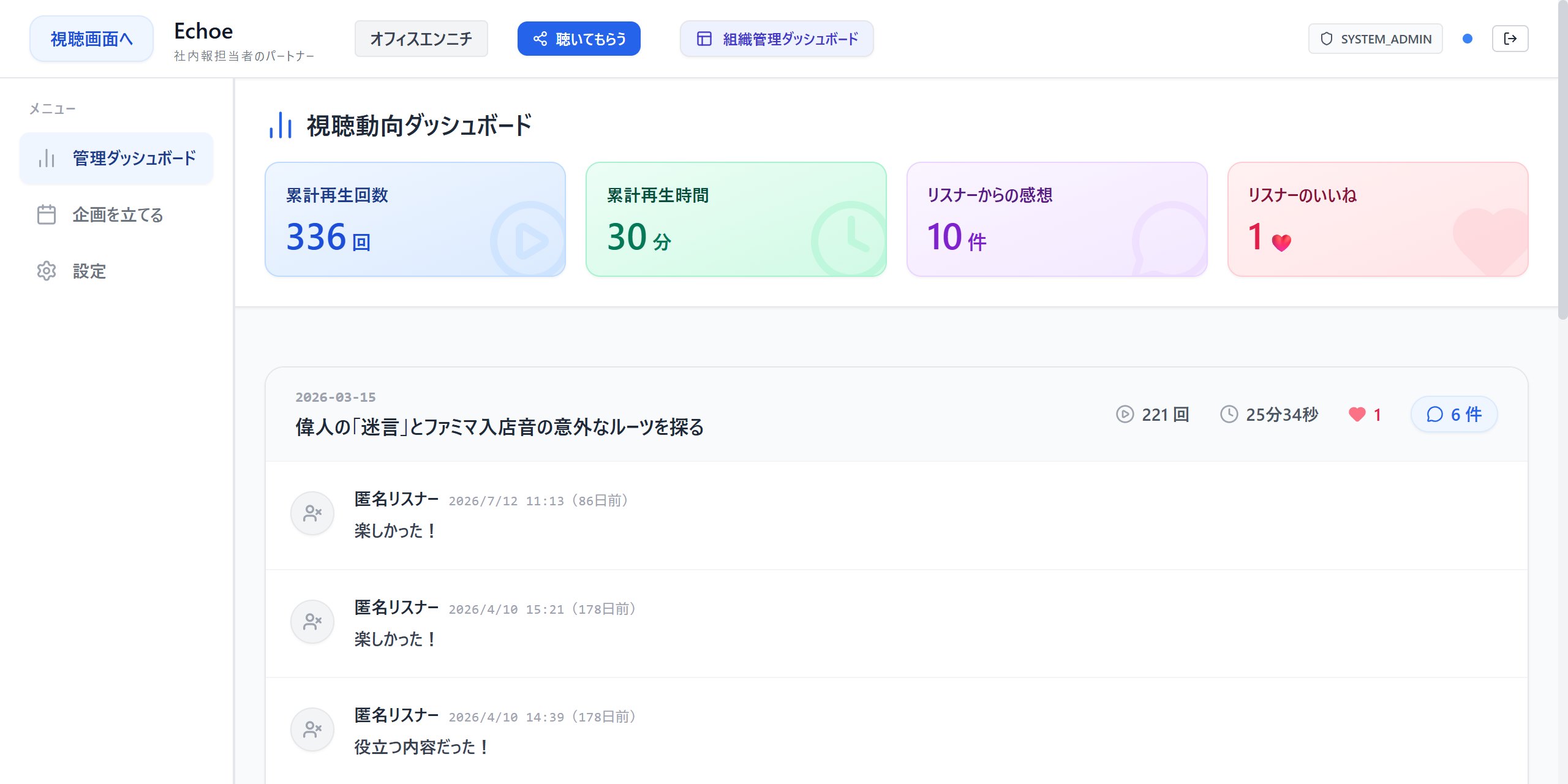The width and height of the screenshot is (1568, 784).
Task: Click anonymous avatar for 14:39 comment
Action: point(312,729)
